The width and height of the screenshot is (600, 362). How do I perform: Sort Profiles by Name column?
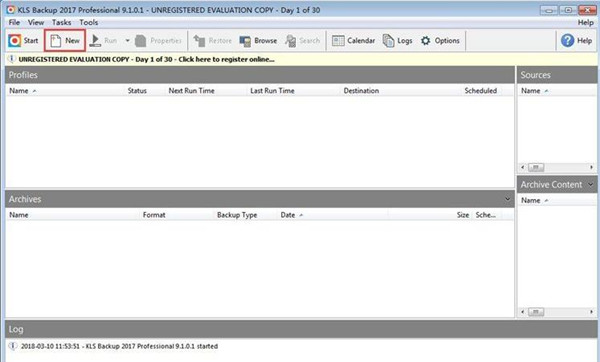19,91
